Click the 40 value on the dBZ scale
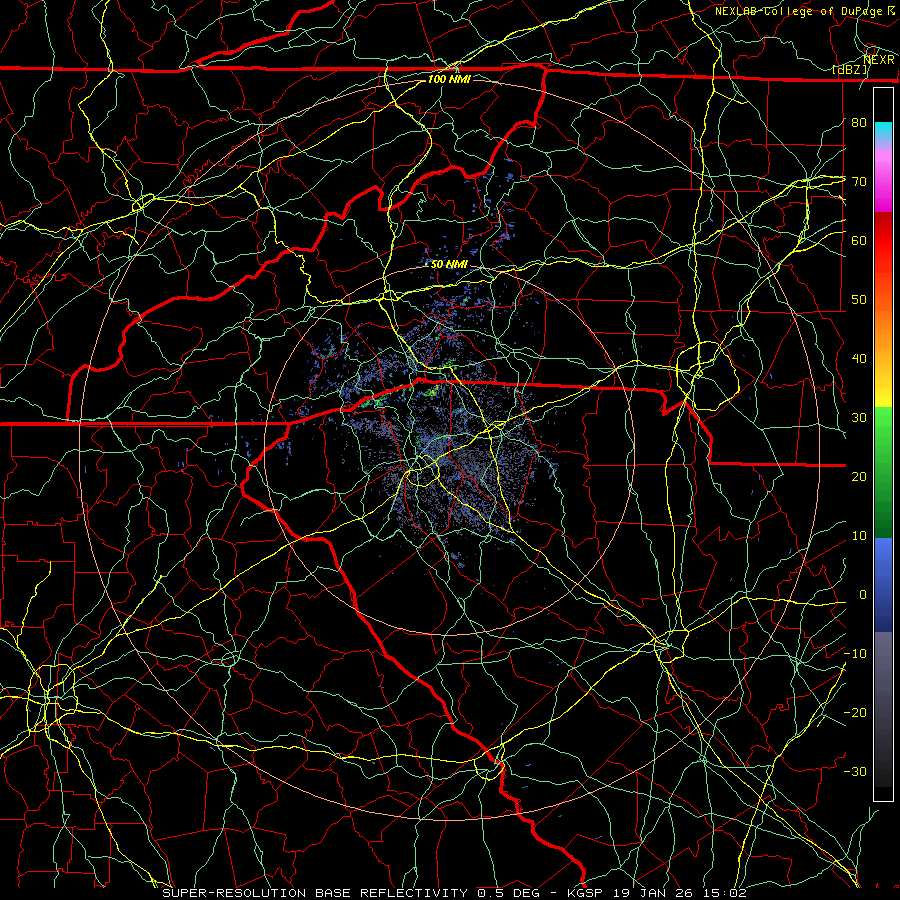The image size is (900, 900). pos(859,359)
